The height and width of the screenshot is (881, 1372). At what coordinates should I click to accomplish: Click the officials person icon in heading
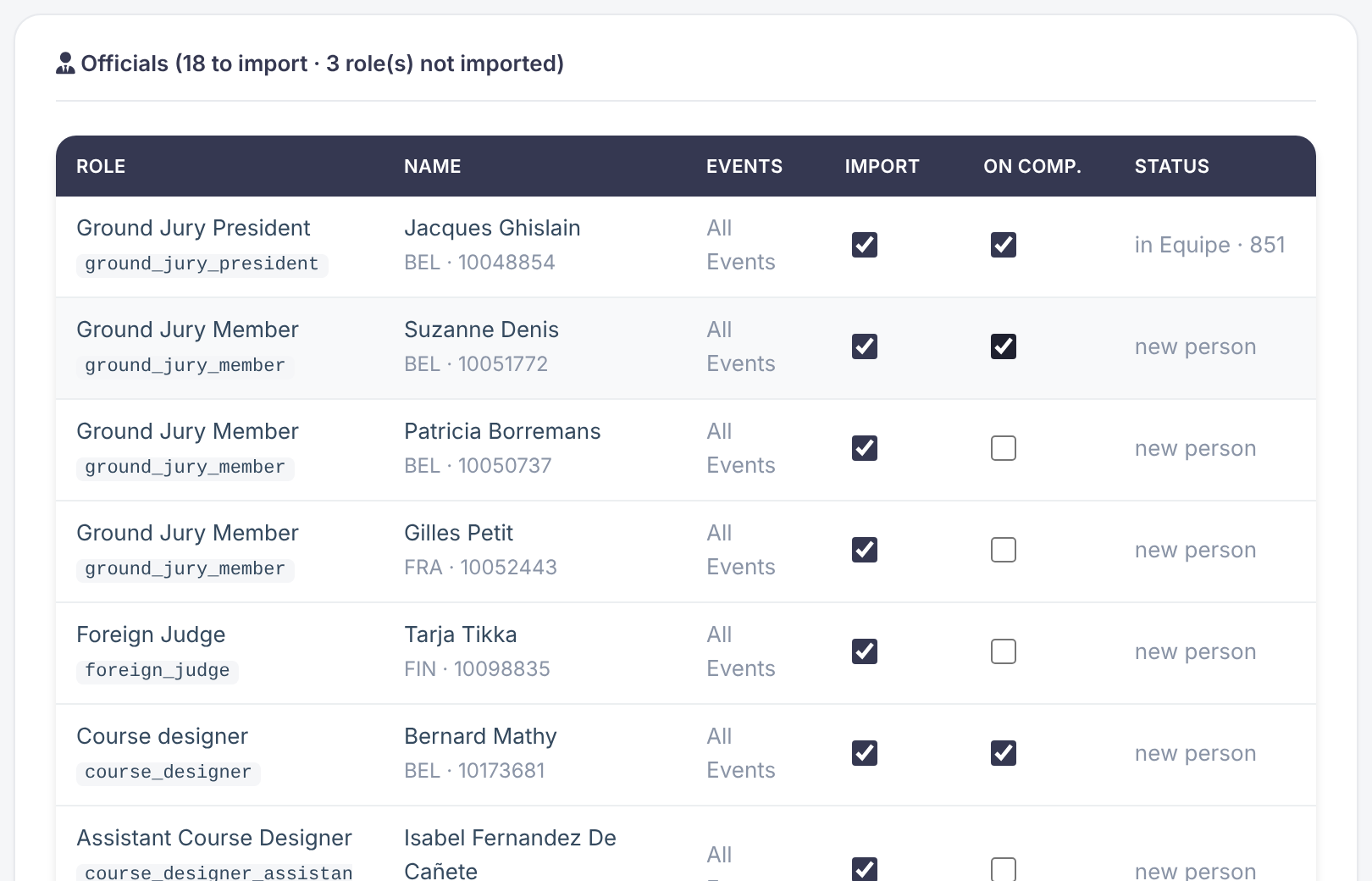65,64
